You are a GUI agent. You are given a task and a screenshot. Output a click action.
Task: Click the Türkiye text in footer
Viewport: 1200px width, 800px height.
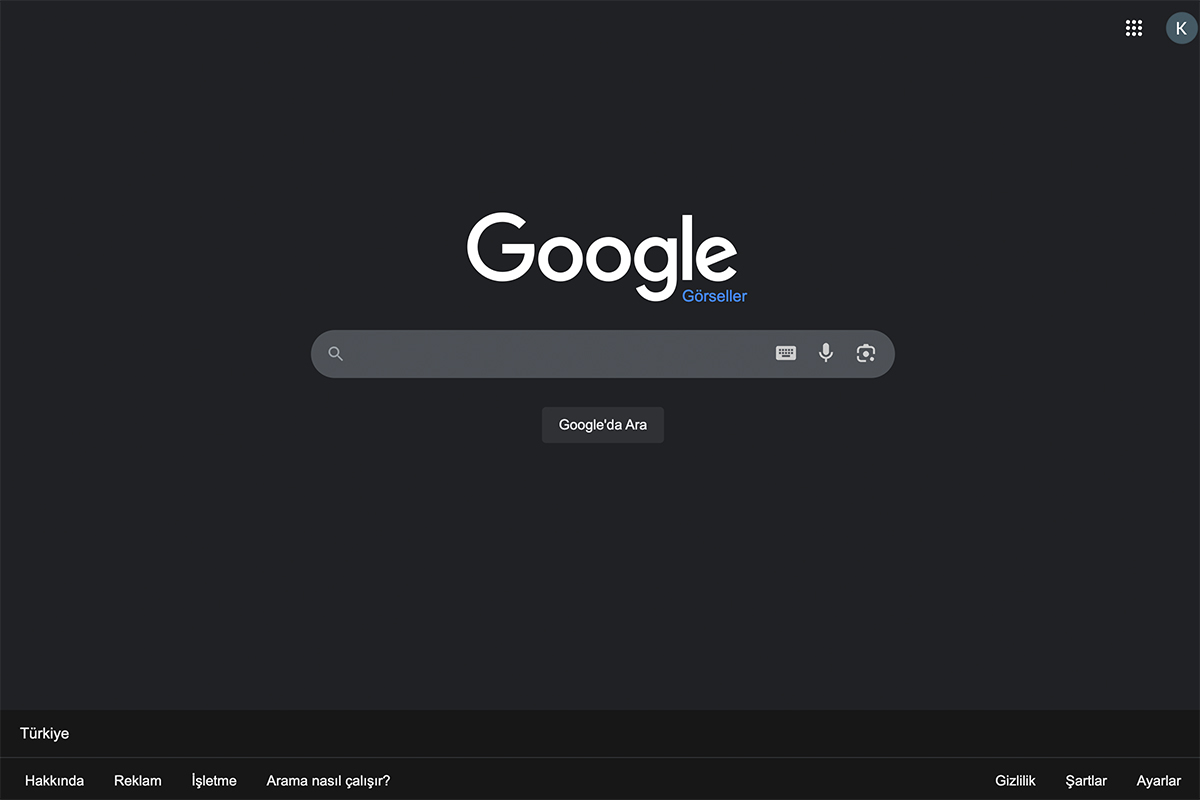click(x=45, y=734)
